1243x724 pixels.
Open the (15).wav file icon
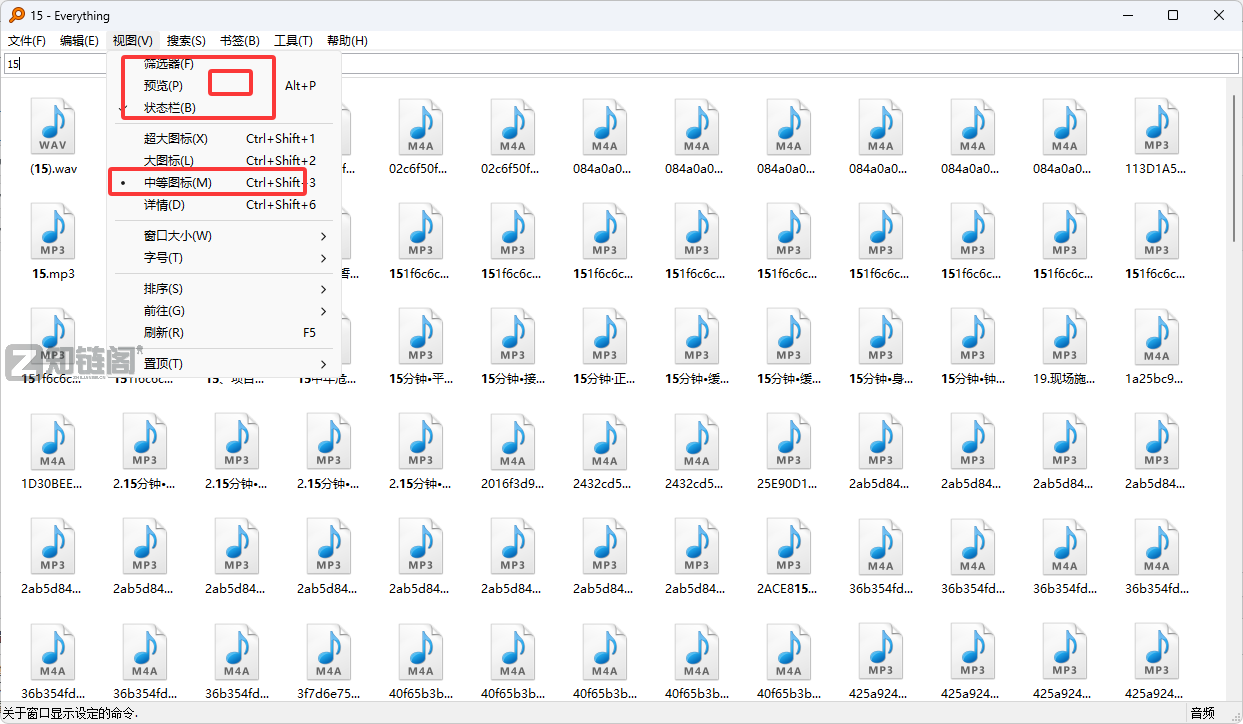(53, 127)
